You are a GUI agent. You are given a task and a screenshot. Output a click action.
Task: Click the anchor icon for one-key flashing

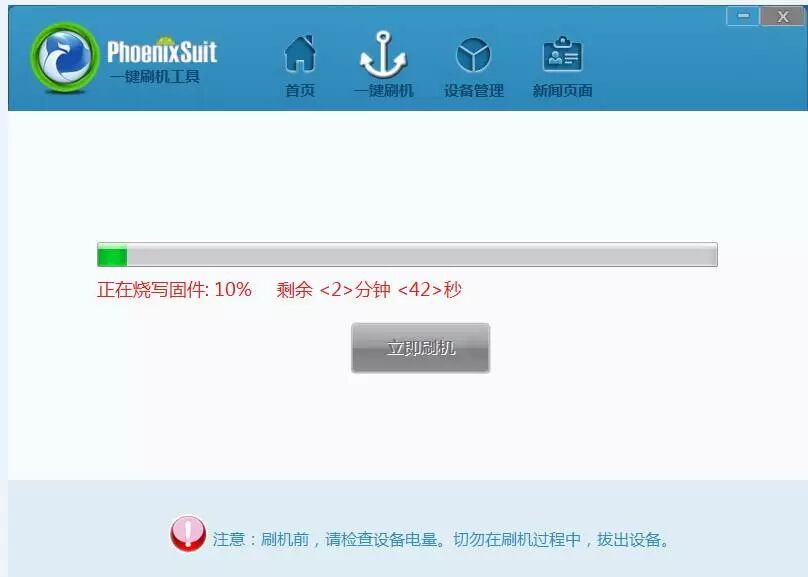point(384,54)
